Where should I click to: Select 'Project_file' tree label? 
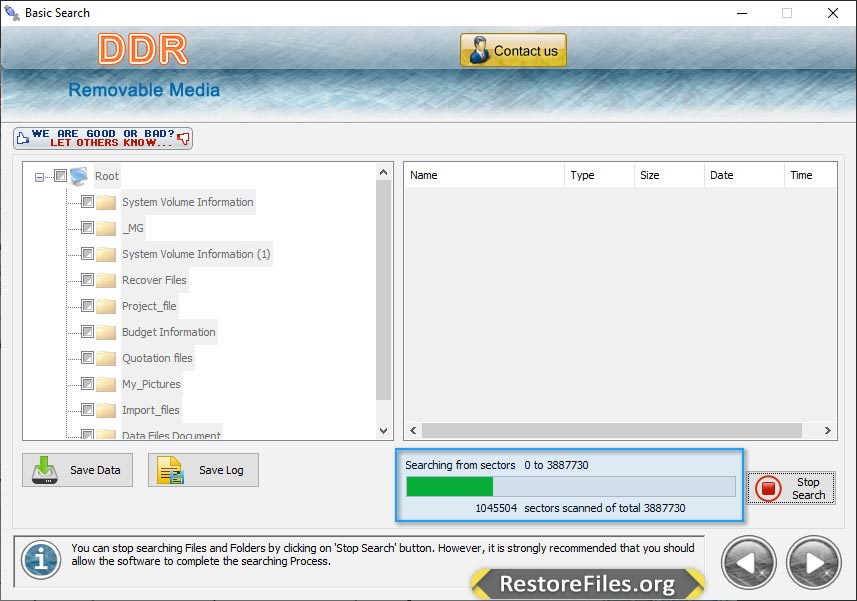pos(149,306)
